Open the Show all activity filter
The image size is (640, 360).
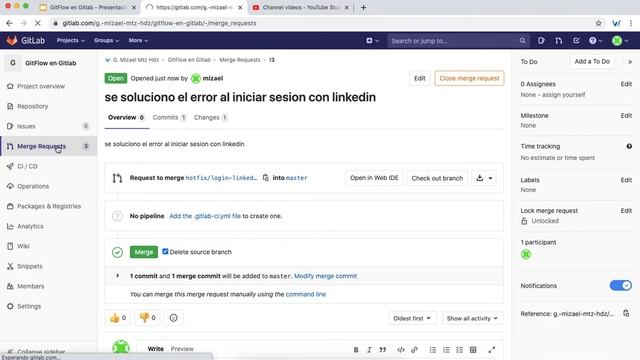click(472, 318)
